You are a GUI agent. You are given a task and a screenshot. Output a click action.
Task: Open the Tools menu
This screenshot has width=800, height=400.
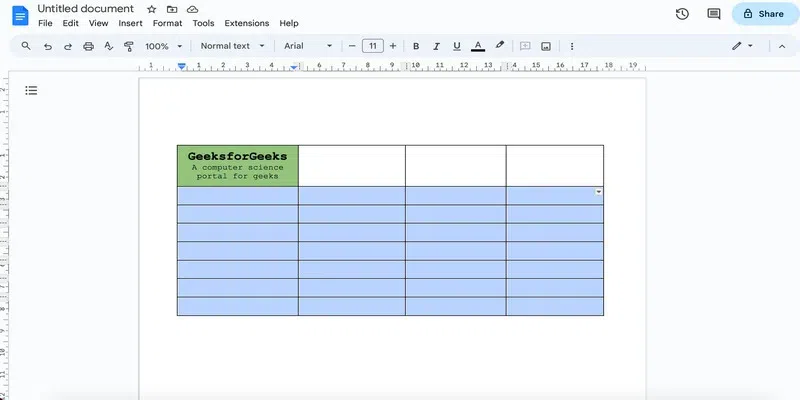pos(203,23)
